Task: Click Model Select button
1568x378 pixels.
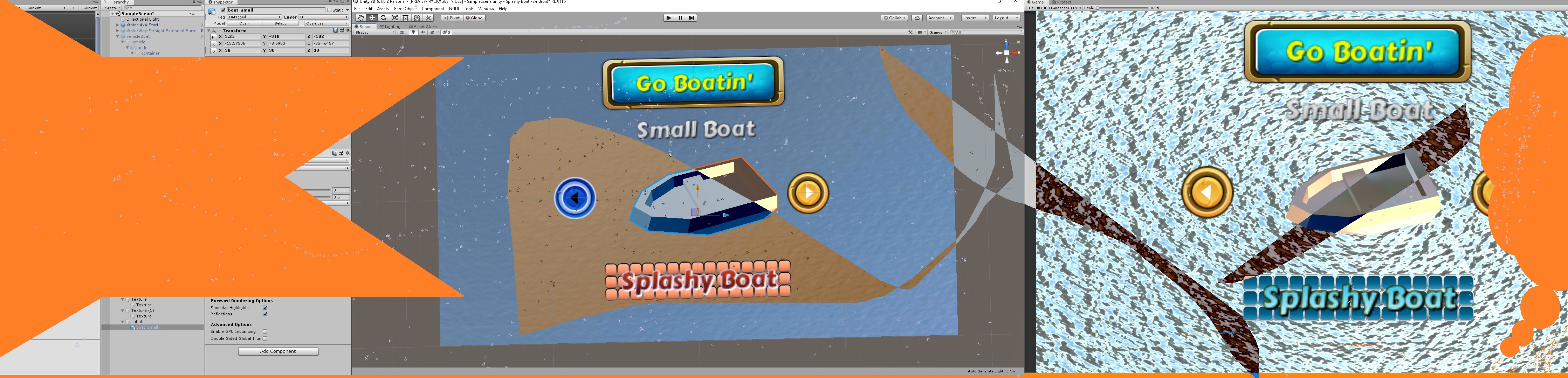Action: [280, 23]
